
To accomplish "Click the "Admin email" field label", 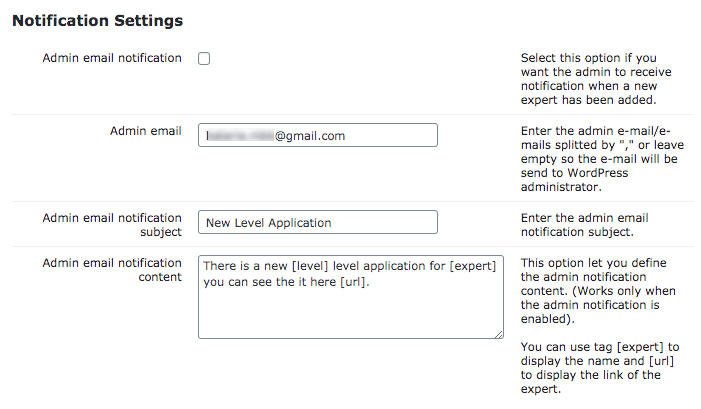I will pyautogui.click(x=146, y=132).
